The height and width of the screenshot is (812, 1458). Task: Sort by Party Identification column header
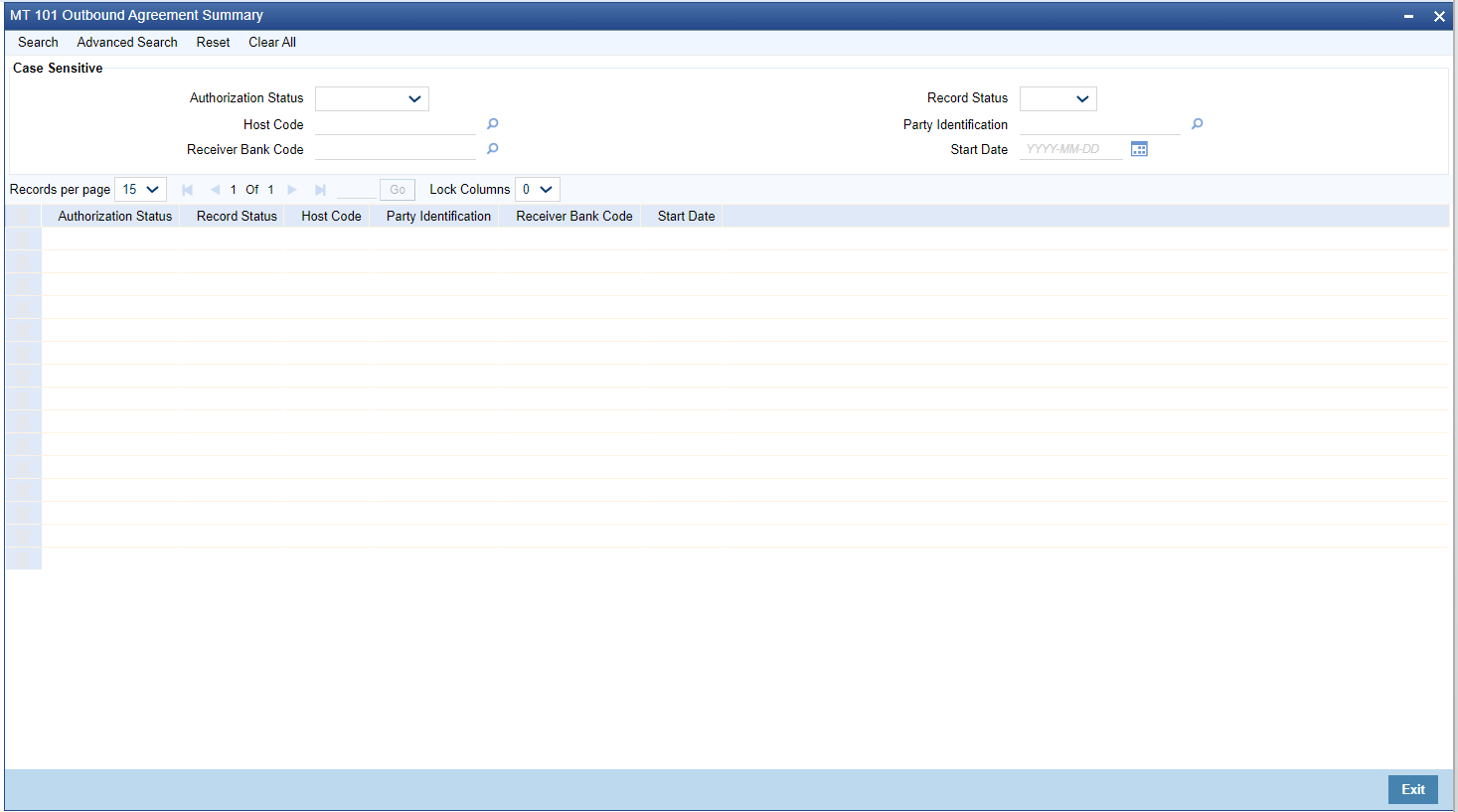[438, 217]
